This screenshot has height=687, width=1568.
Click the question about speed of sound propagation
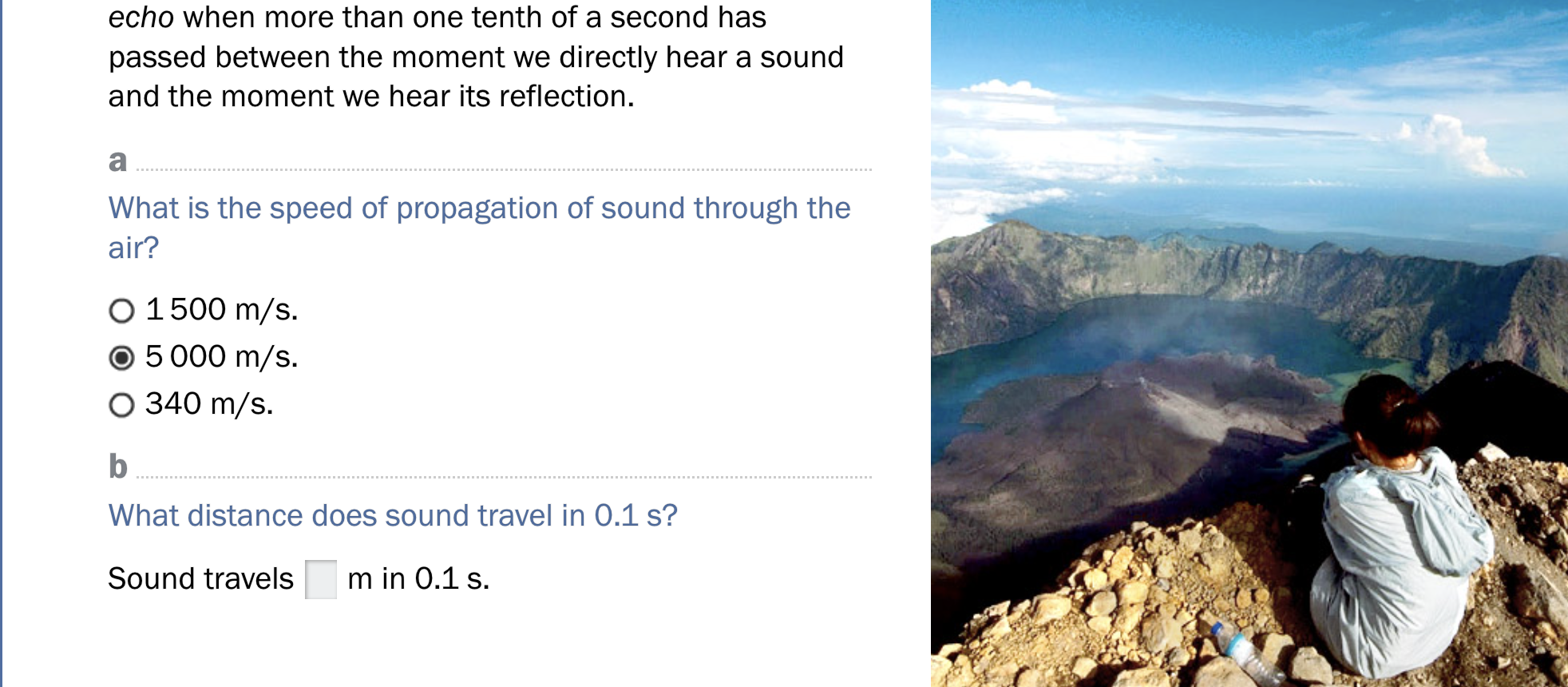(478, 226)
